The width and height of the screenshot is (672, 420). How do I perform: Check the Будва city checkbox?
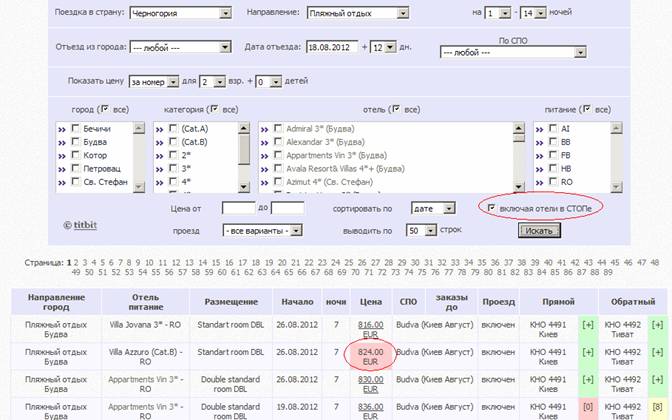pos(76,143)
